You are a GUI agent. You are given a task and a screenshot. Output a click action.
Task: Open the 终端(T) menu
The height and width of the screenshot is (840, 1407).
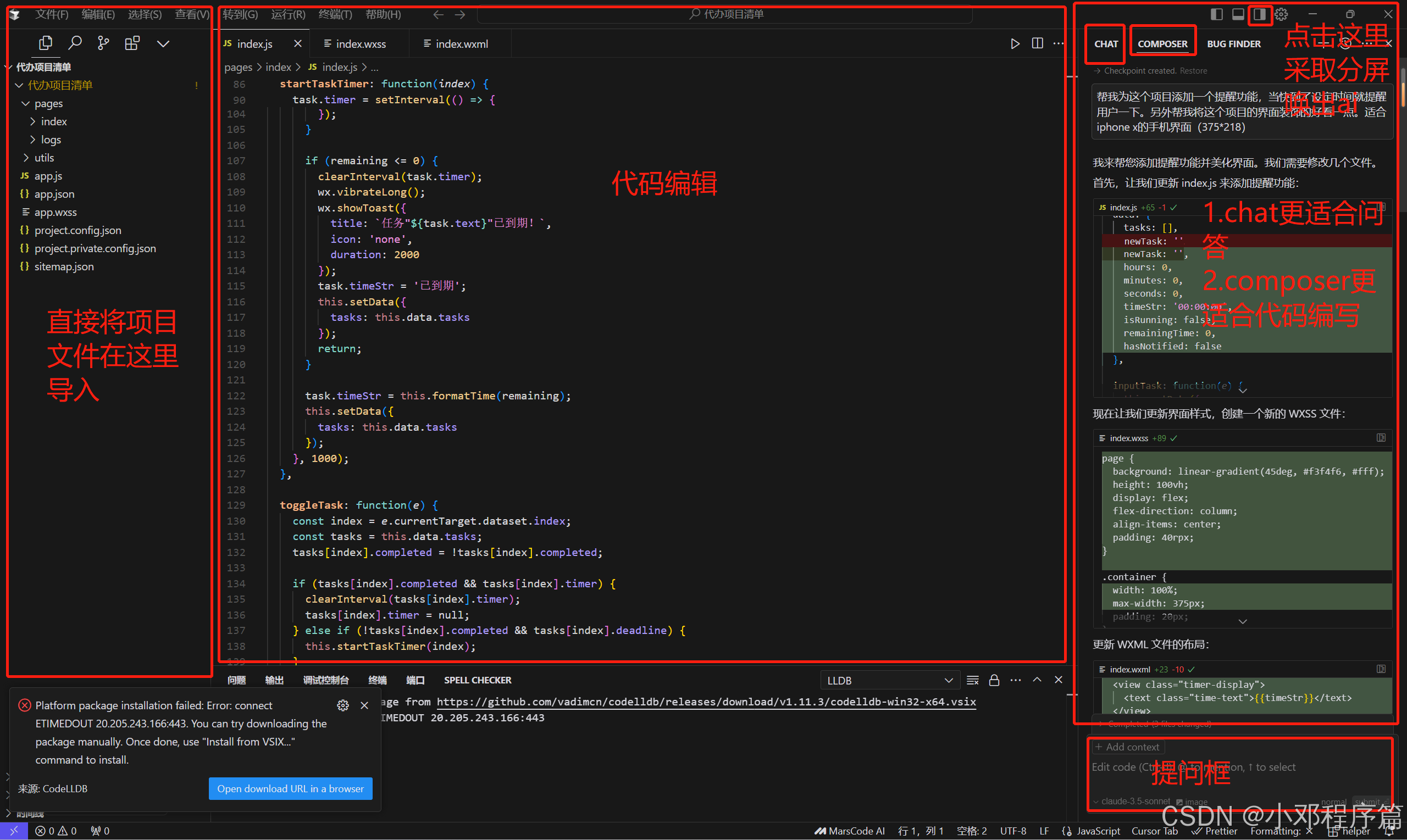[x=335, y=14]
